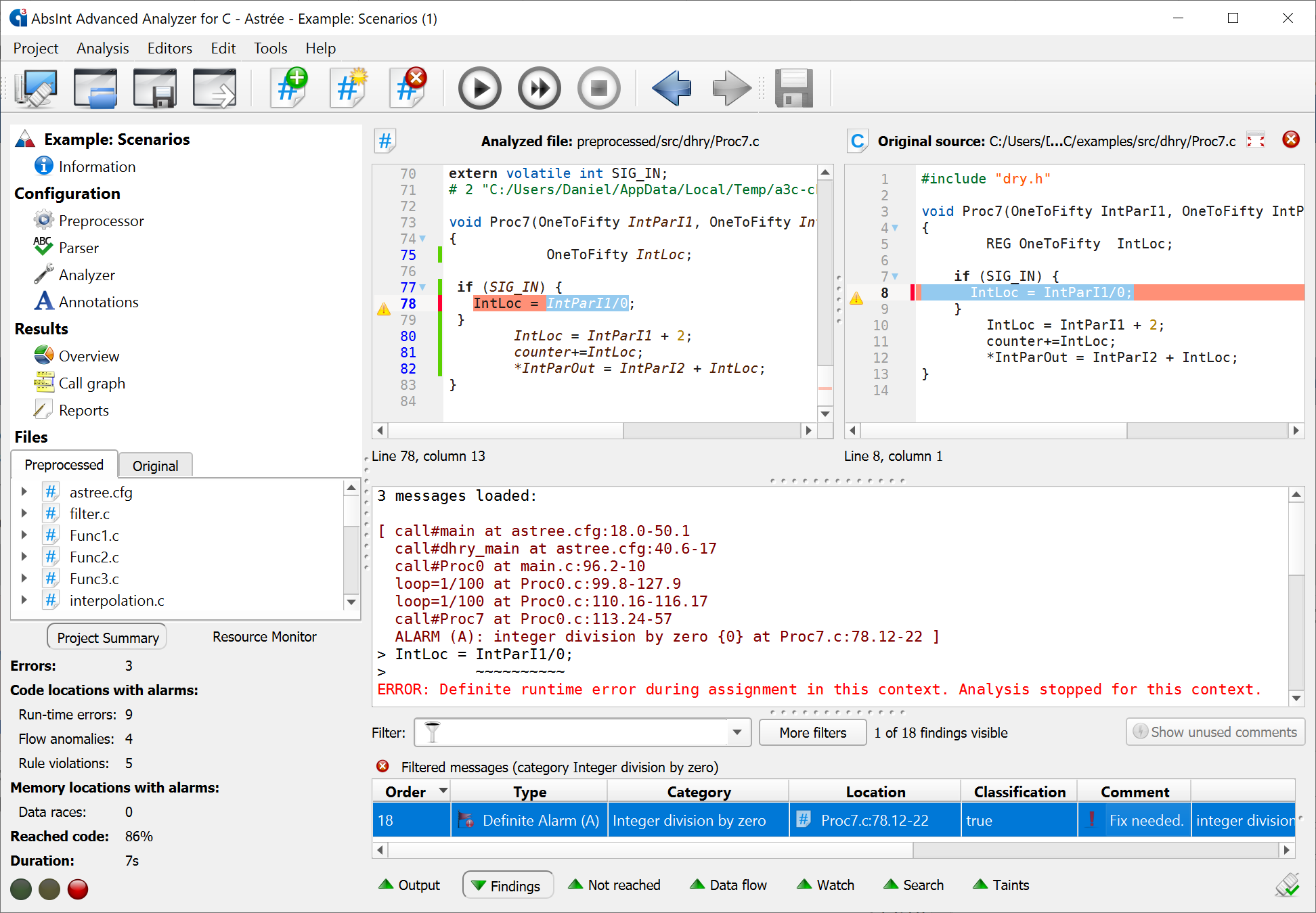Viewport: 1316px width, 913px height.
Task: Open the Annotations configuration
Action: (98, 302)
